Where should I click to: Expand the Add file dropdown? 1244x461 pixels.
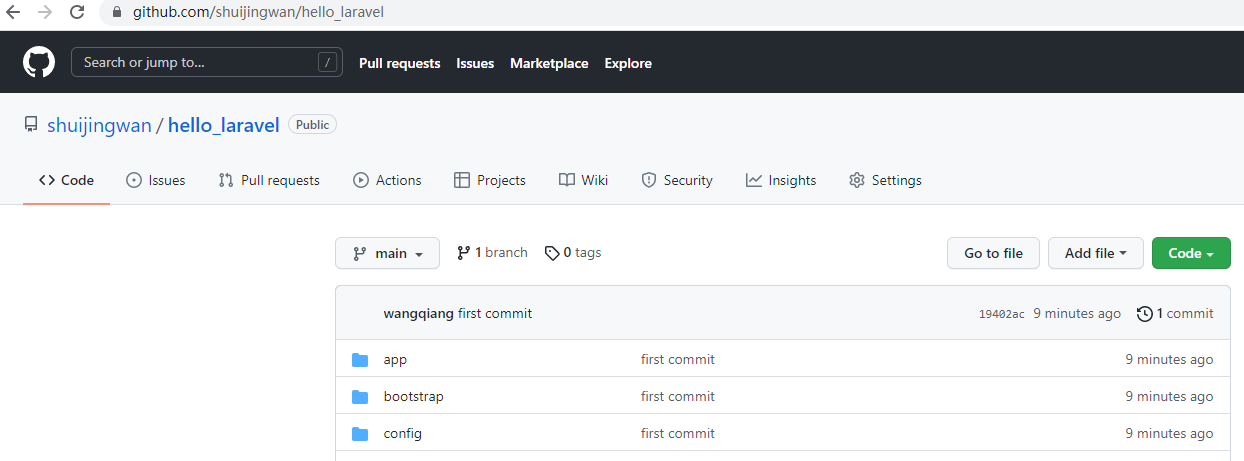[1095, 253]
